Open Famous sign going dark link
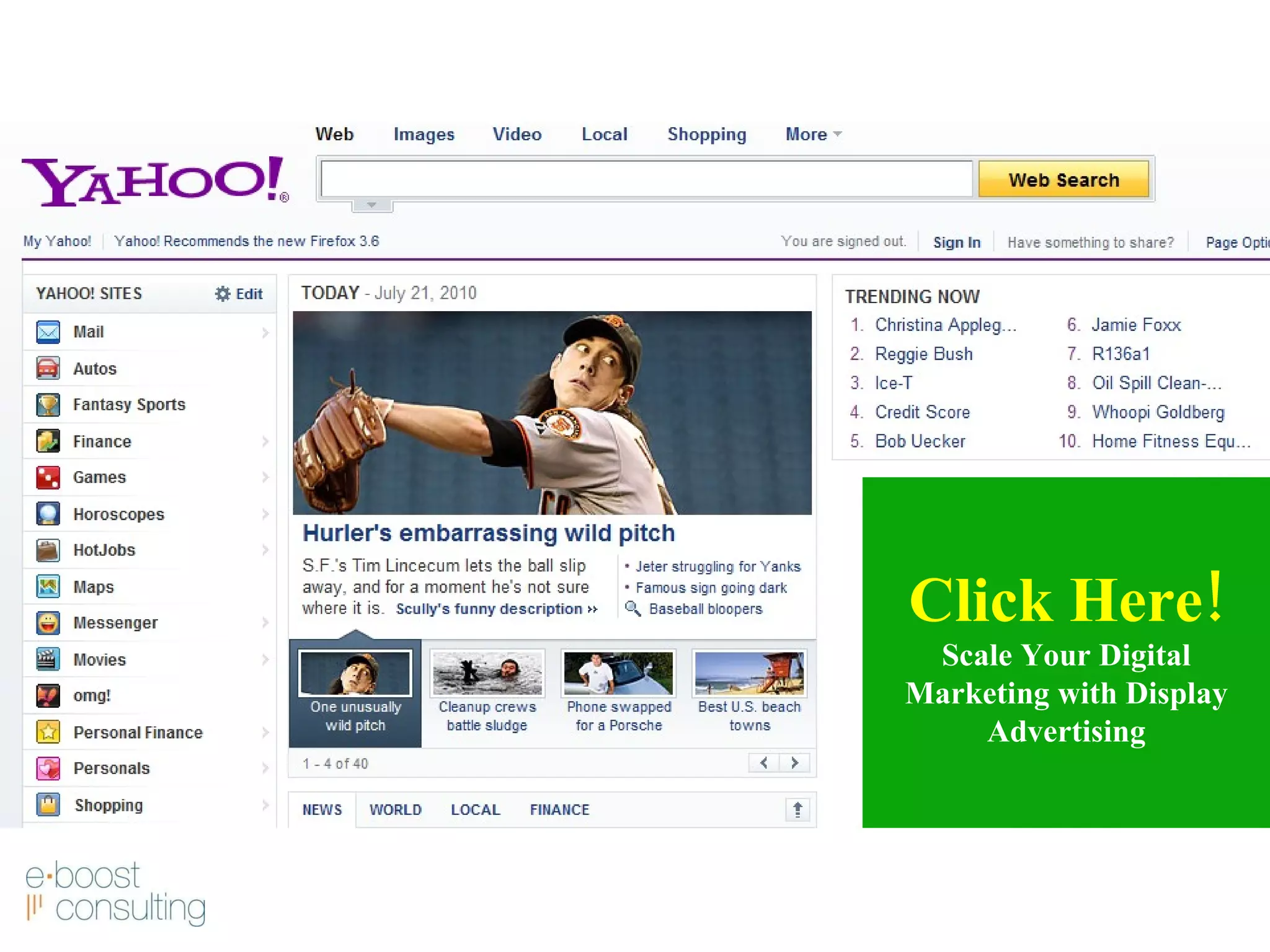The height and width of the screenshot is (952, 1270). [711, 588]
